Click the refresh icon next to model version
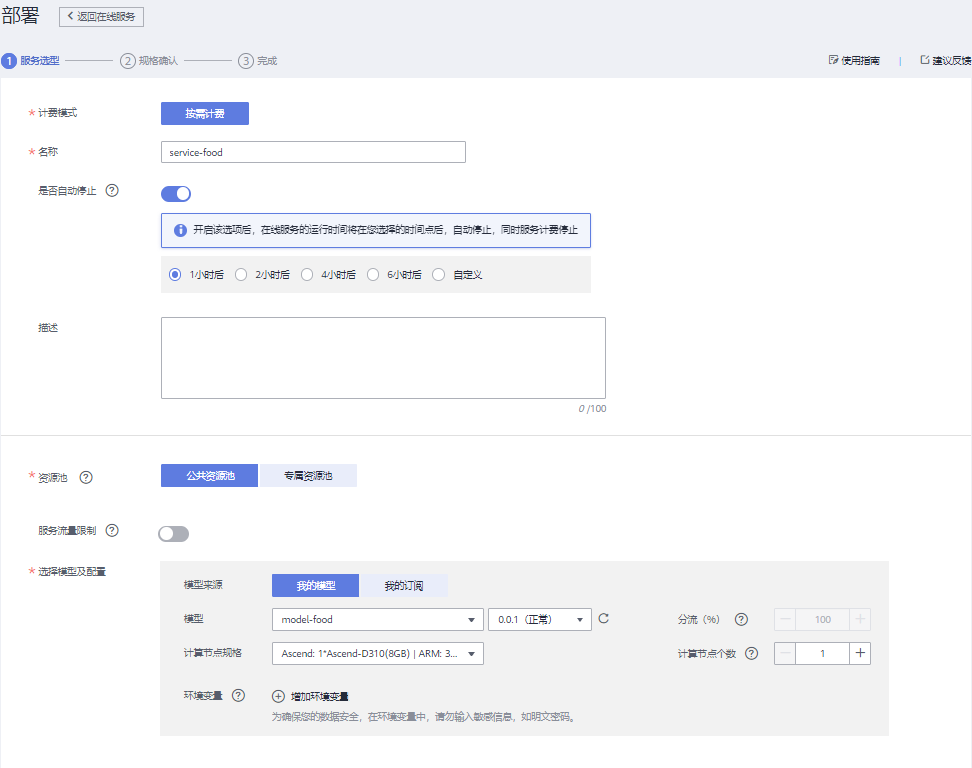972x768 pixels. pos(603,619)
